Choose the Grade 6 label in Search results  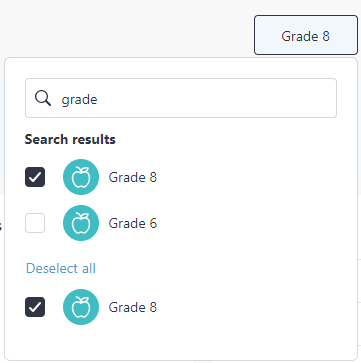(133, 223)
